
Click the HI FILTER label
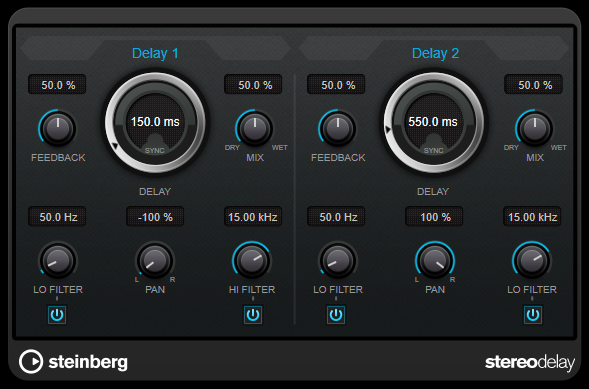coord(252,289)
